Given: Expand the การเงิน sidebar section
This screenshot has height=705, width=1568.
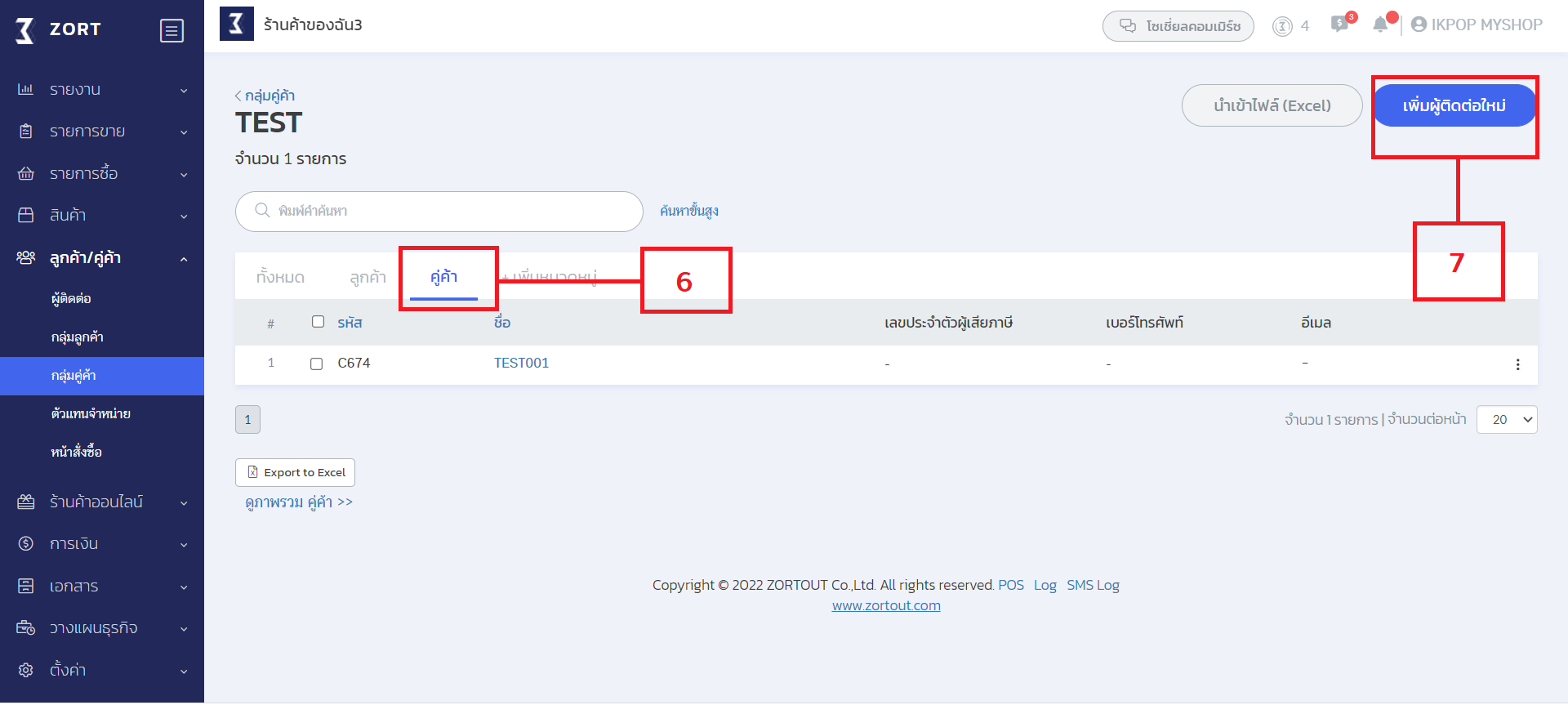Looking at the screenshot, I should [184, 545].
